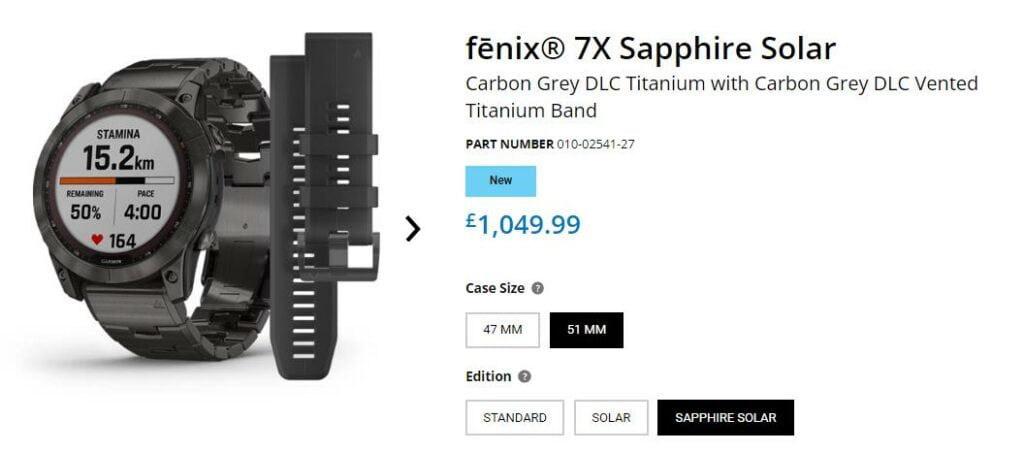Choose the SAPPHIRE SOLAR edition option

pos(725,417)
